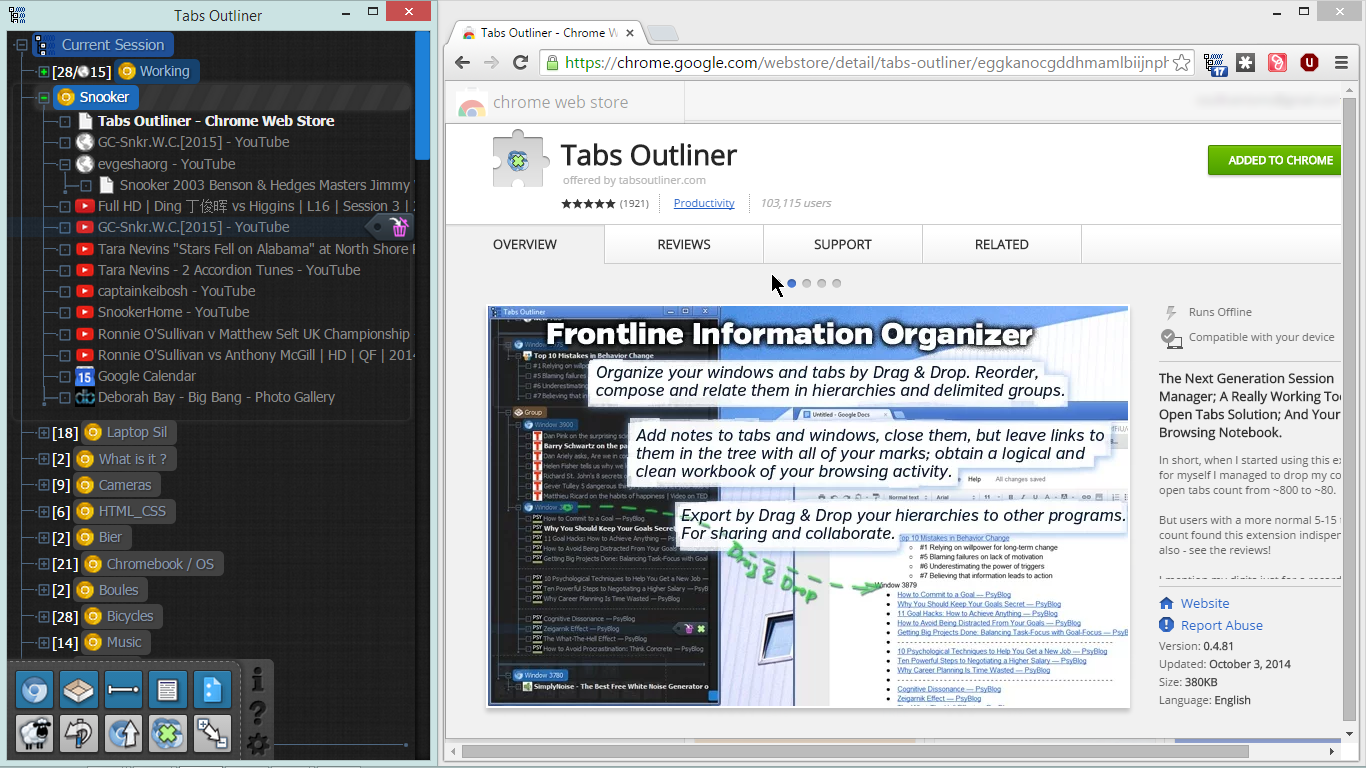1366x768 pixels.
Task: Click the New Window Chrome icon in Tabs Outliner toolbar
Action: pyautogui.click(x=34, y=690)
